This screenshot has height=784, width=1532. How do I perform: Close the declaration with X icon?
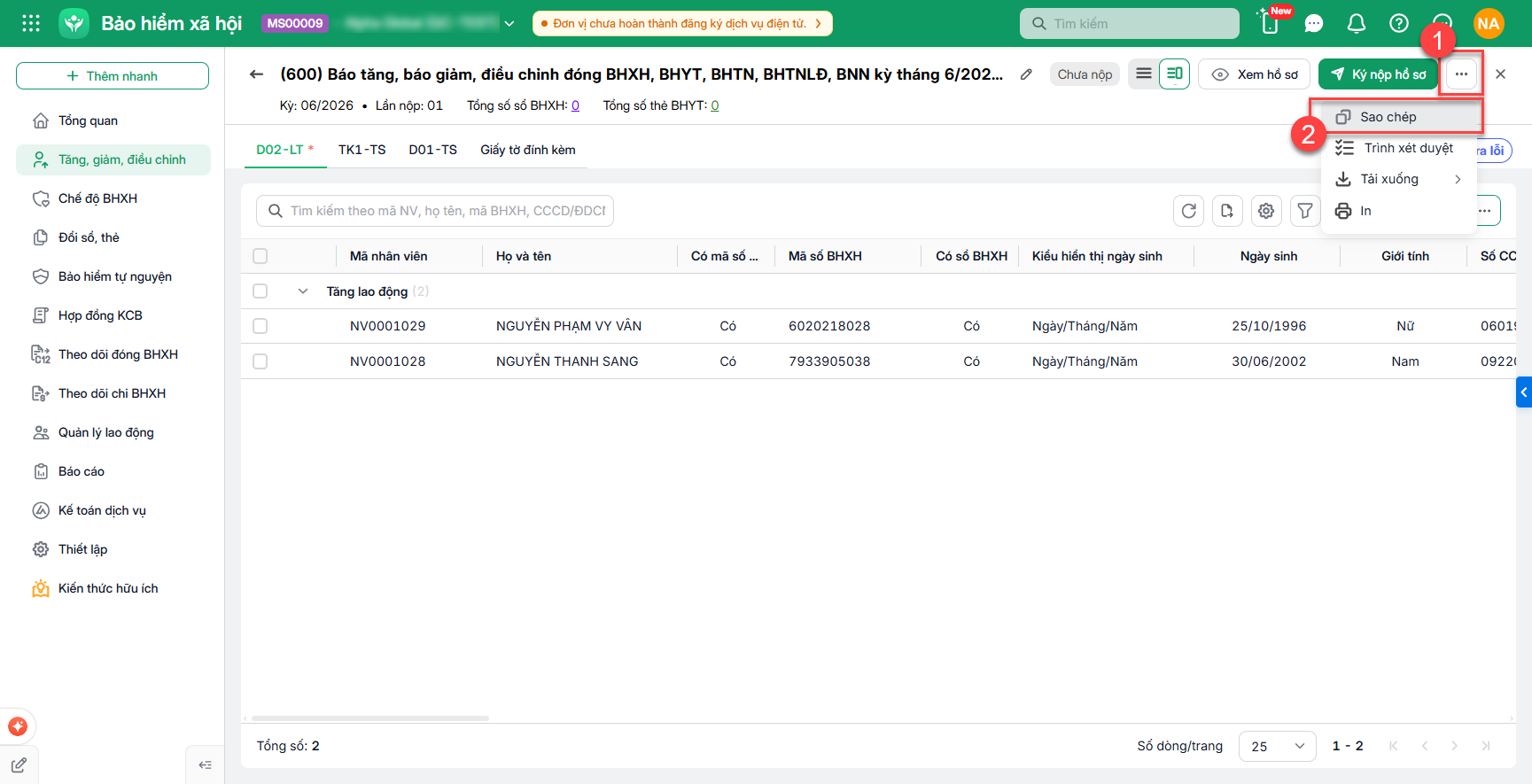pos(1500,74)
